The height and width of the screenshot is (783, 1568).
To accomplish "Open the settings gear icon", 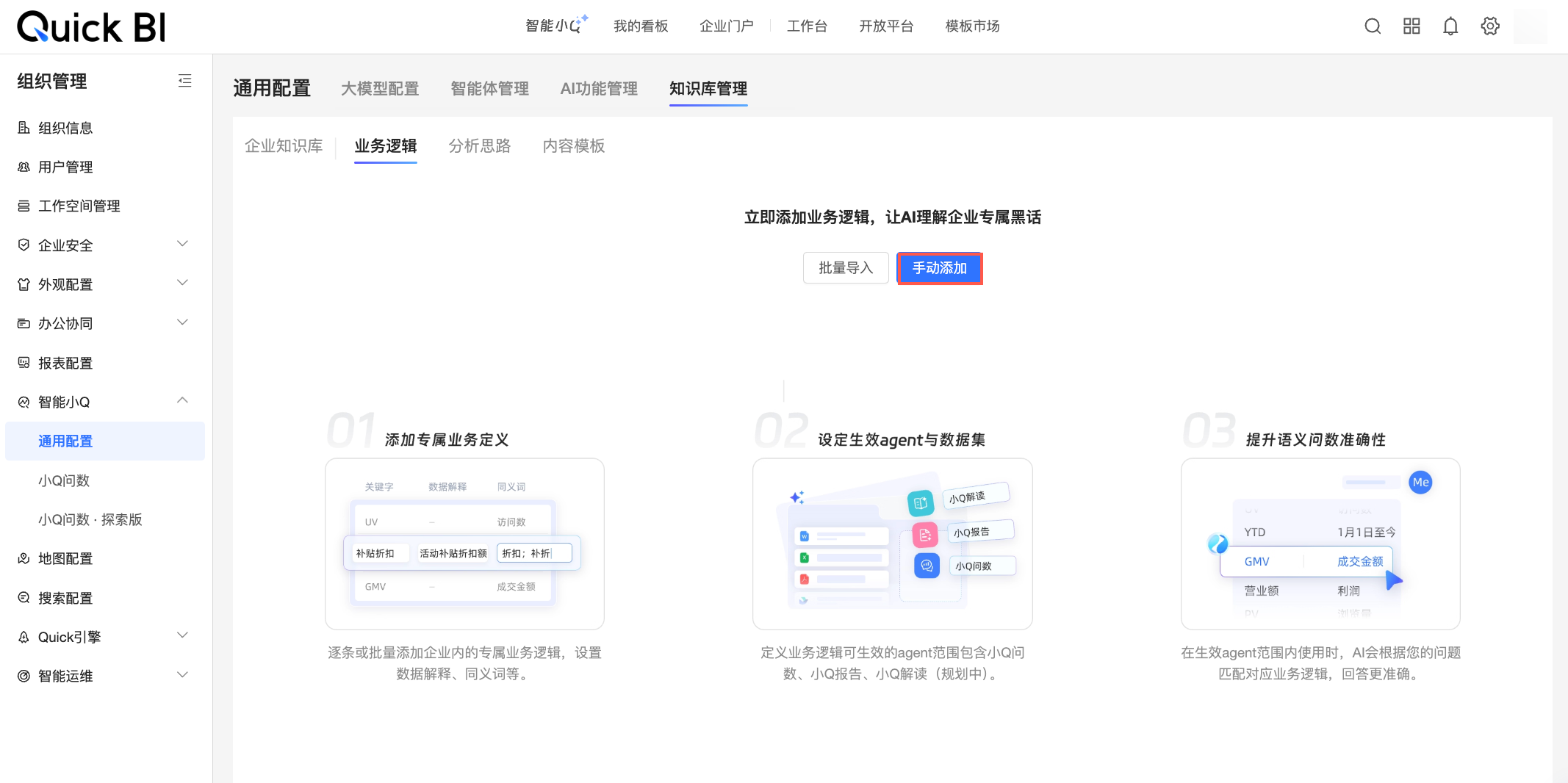I will (x=1490, y=26).
